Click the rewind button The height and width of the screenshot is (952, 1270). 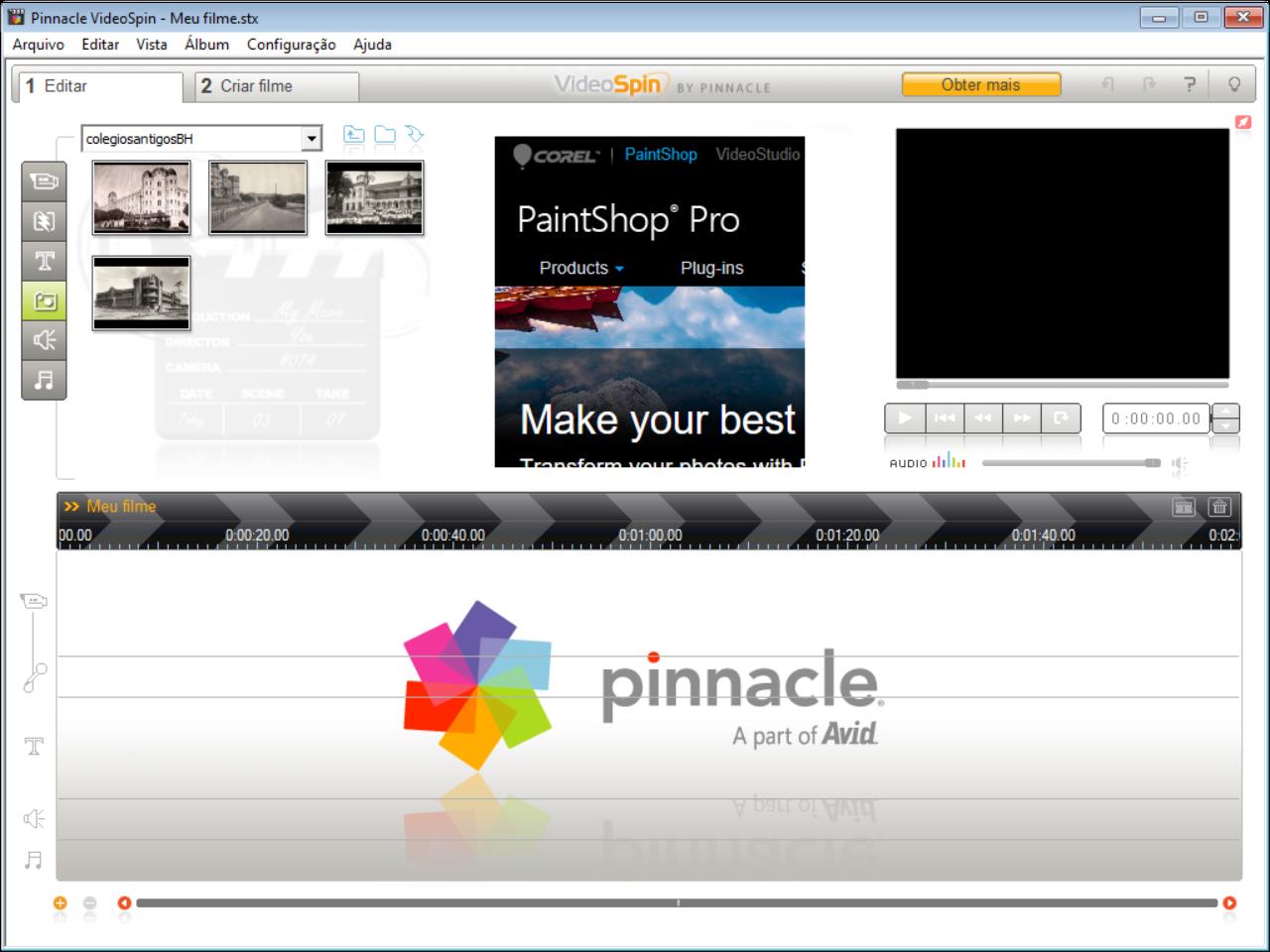(983, 418)
